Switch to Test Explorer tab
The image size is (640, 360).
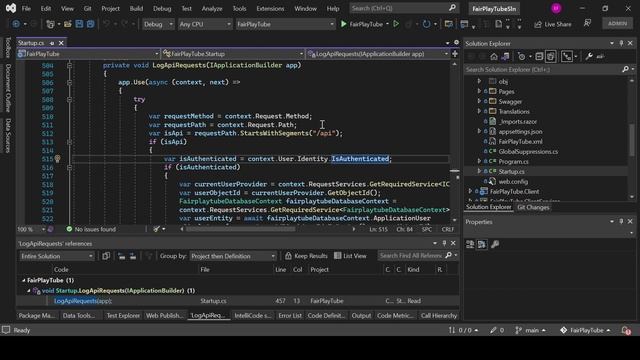(x=123, y=316)
